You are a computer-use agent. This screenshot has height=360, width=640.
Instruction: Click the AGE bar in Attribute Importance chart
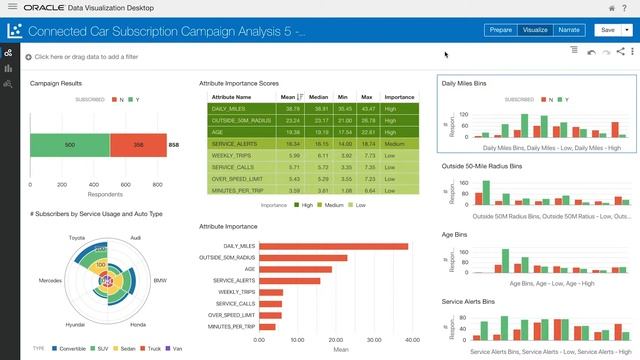click(x=296, y=269)
